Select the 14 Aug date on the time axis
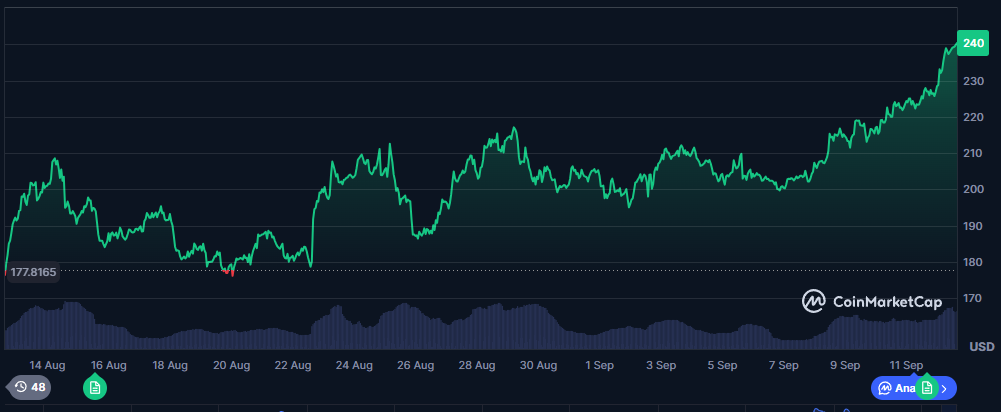This screenshot has width=1001, height=412. click(47, 365)
